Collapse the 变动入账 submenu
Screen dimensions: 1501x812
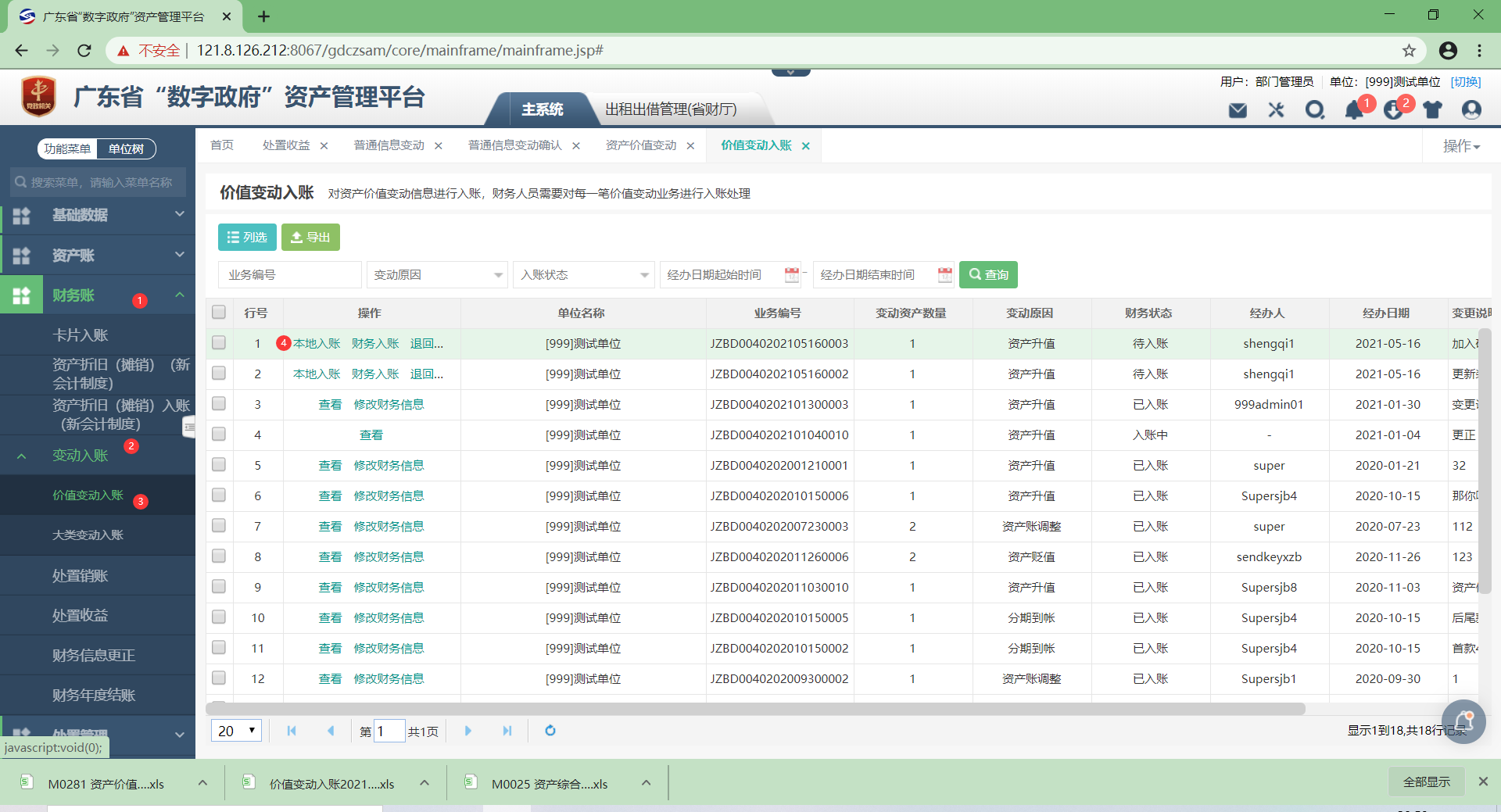click(98, 456)
